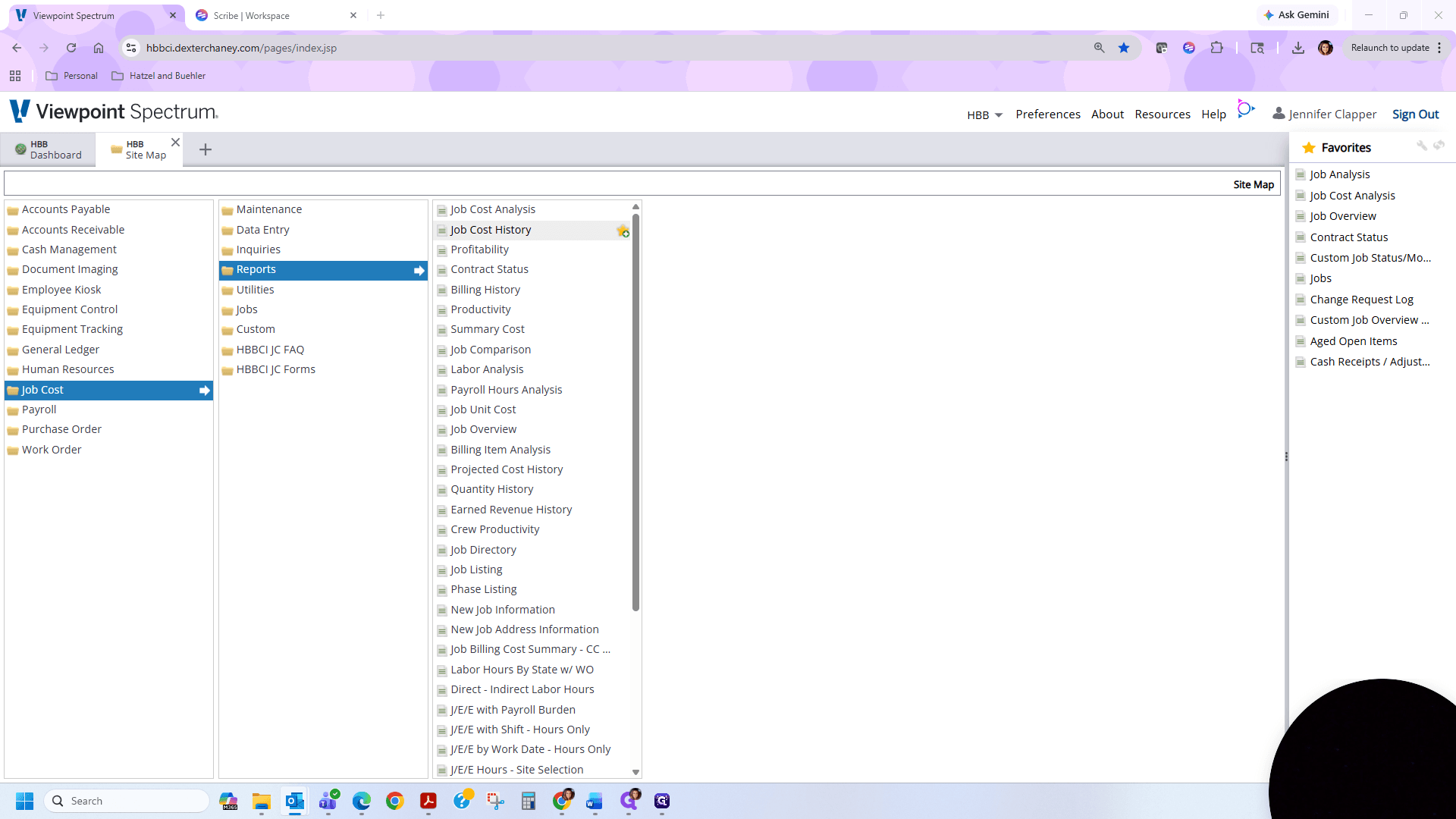This screenshot has width=1456, height=819.
Task: Open File Explorer from the taskbar
Action: pyautogui.click(x=262, y=801)
